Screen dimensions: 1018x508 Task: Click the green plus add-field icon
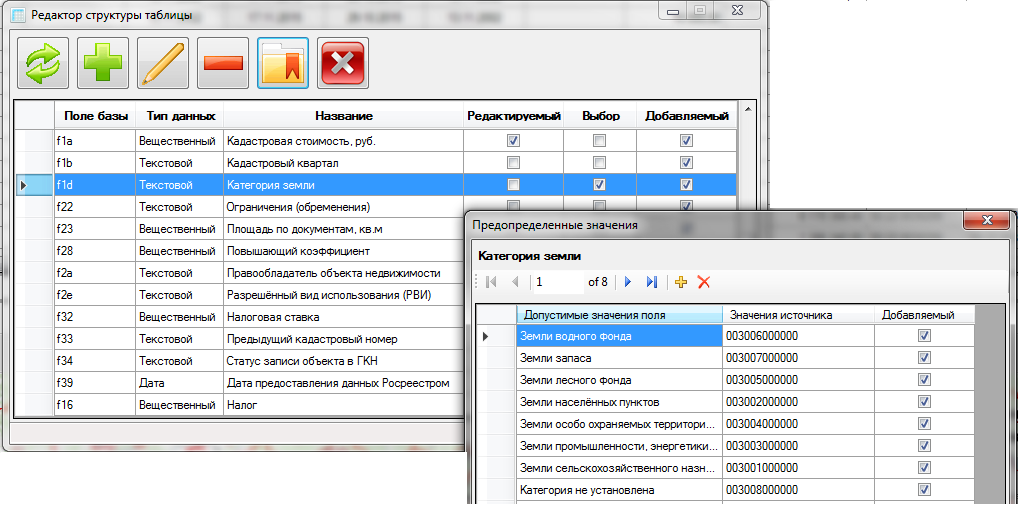(103, 63)
